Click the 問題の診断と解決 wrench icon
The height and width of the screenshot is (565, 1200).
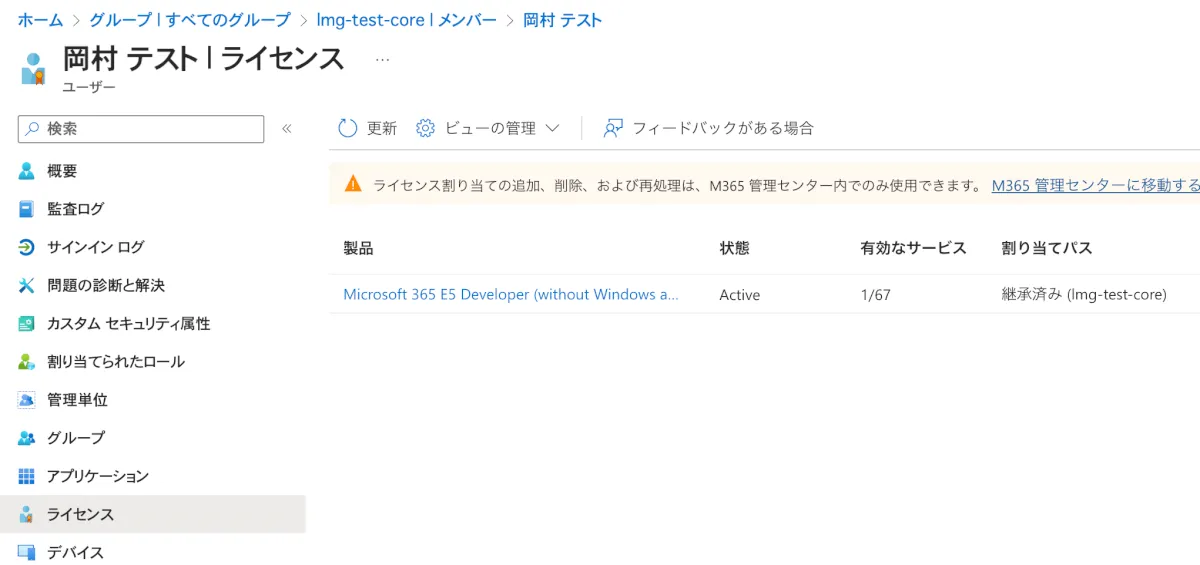click(x=27, y=285)
